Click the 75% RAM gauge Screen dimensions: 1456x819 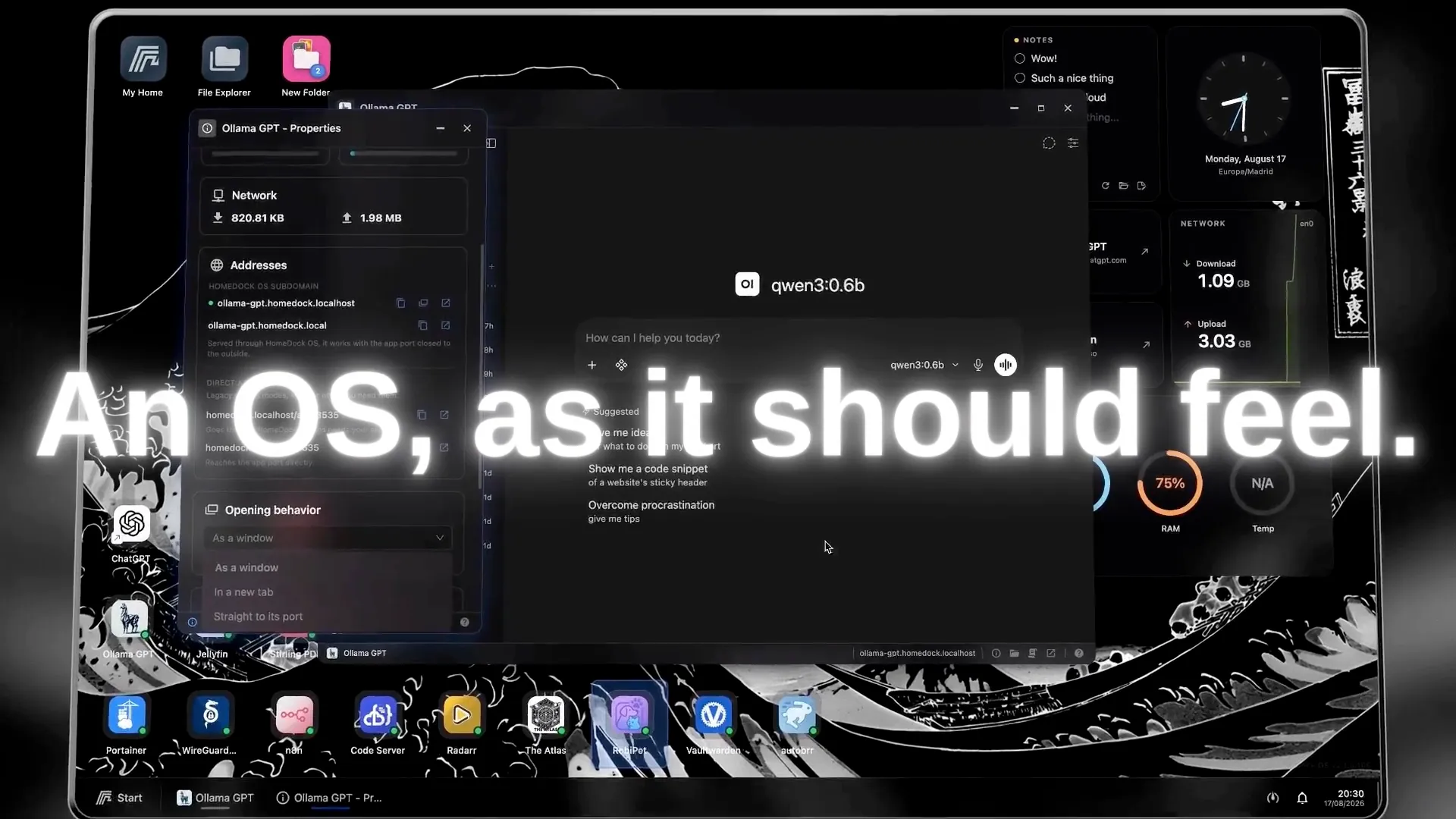point(1170,484)
